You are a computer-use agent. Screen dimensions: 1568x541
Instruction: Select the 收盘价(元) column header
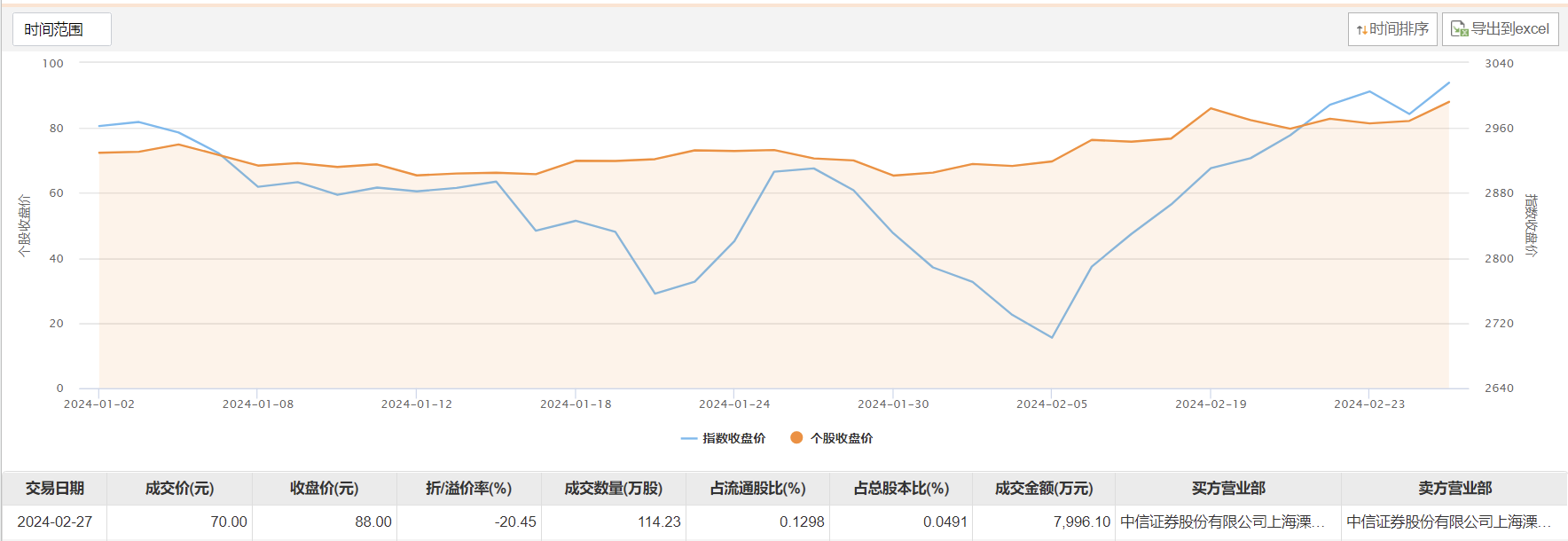[x=325, y=489]
